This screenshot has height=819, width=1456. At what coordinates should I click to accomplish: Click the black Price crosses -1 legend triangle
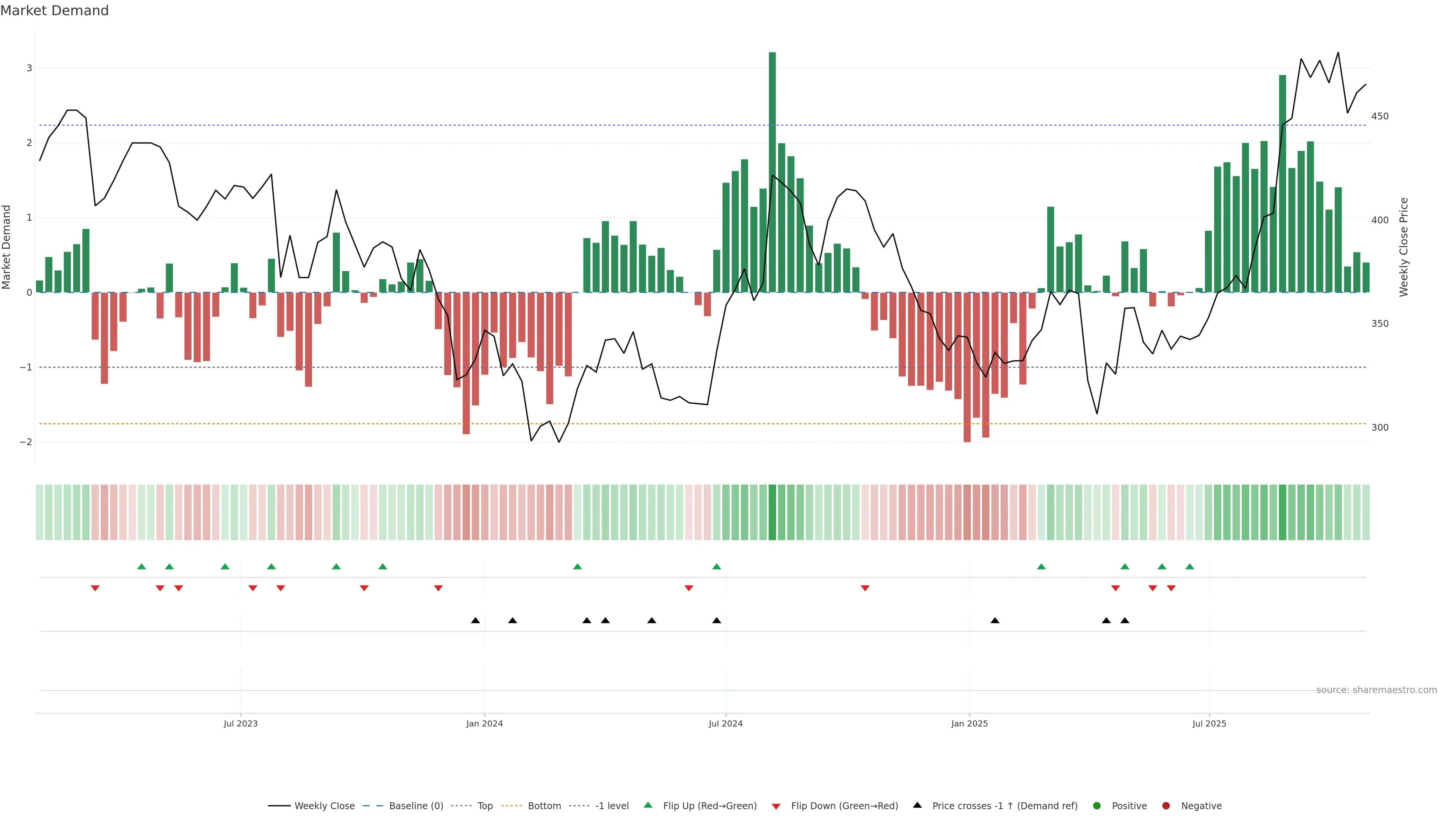click(x=917, y=805)
